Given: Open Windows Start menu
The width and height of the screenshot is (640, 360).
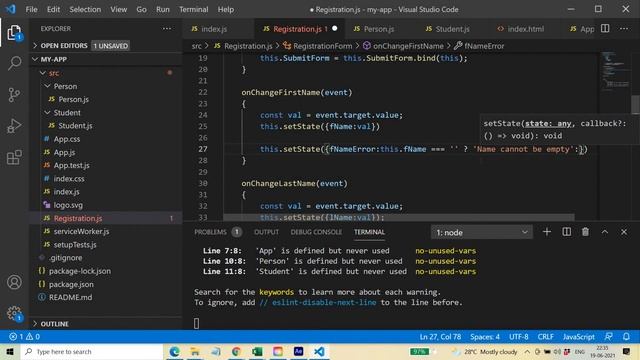Looking at the screenshot, I should (x=10, y=351).
